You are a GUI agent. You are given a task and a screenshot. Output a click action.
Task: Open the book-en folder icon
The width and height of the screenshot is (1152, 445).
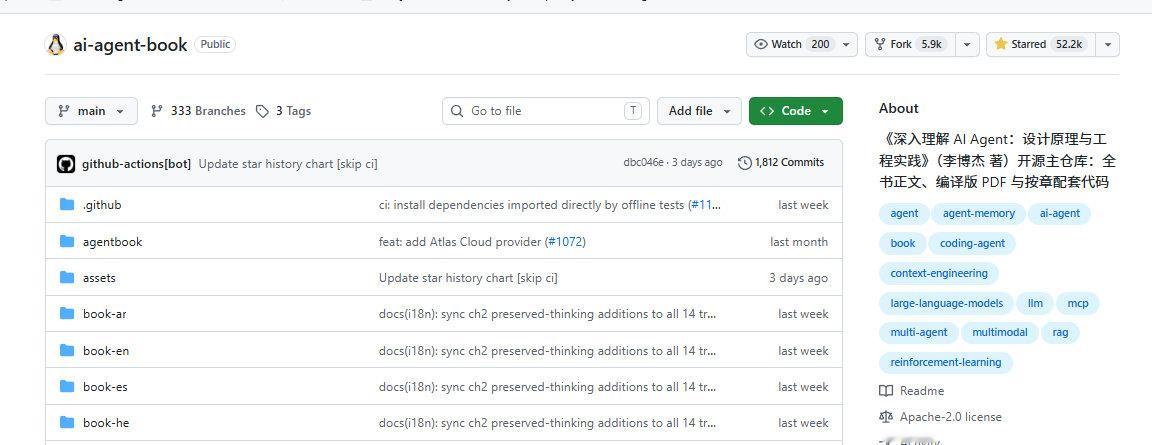[67, 350]
